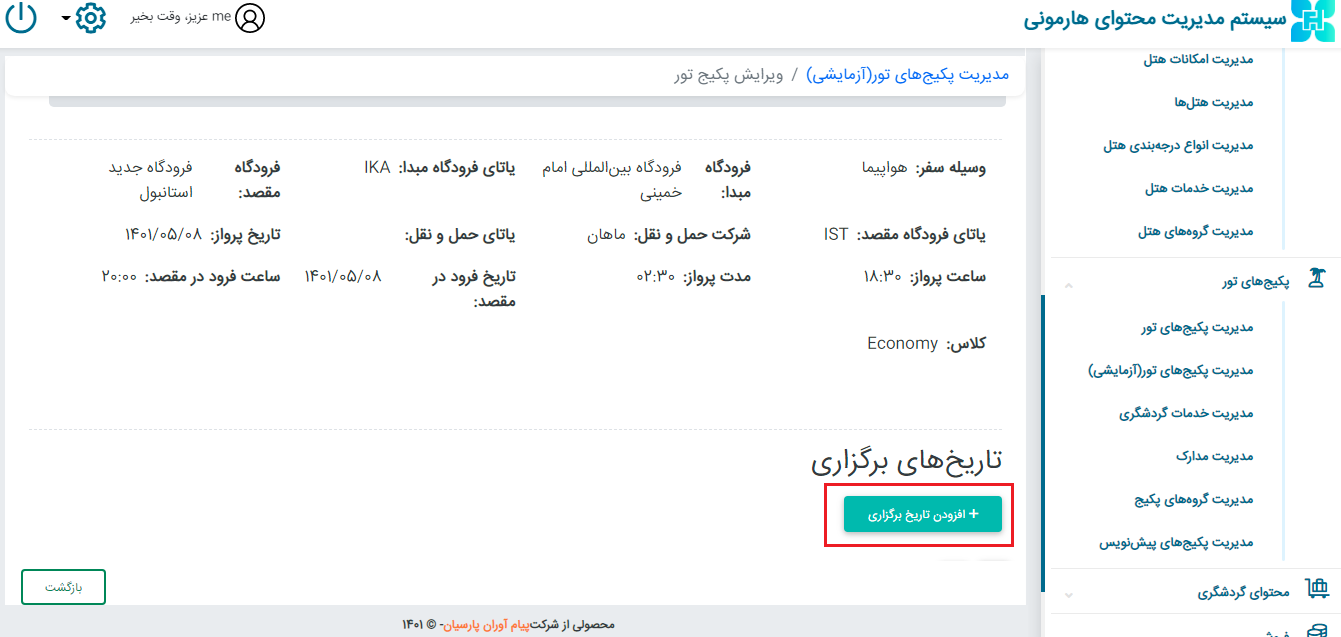Image resolution: width=1341 pixels, height=637 pixels.
Task: Select مدیریت انواع درجه‌بندی هتل
Action: pyautogui.click(x=1178, y=146)
